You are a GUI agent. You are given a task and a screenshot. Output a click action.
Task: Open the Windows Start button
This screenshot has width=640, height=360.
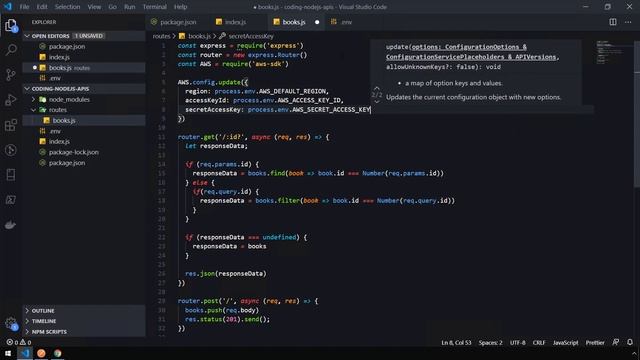[8, 353]
